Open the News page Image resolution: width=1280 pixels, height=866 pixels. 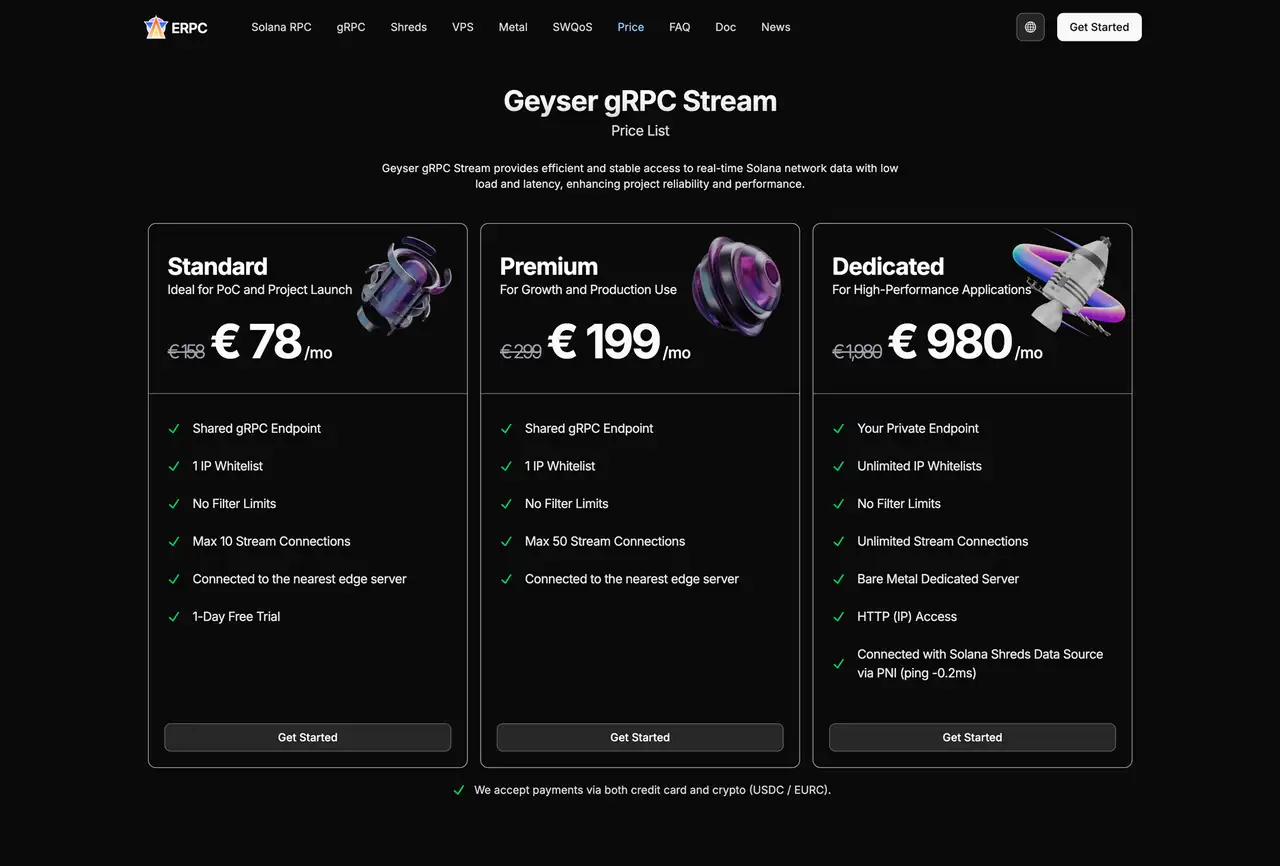pos(775,27)
